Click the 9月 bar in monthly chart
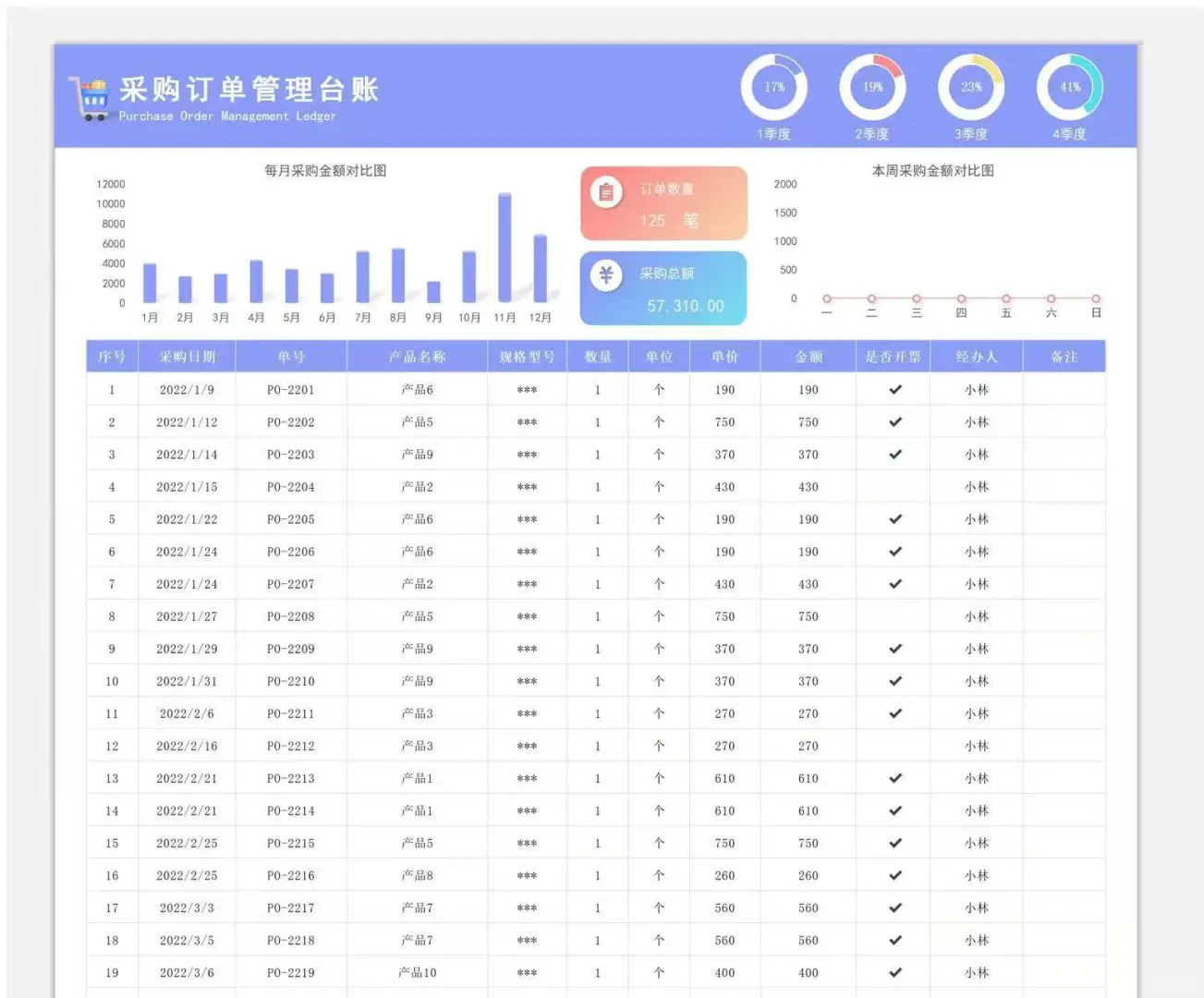This screenshot has height=998, width=1204. pos(434,292)
